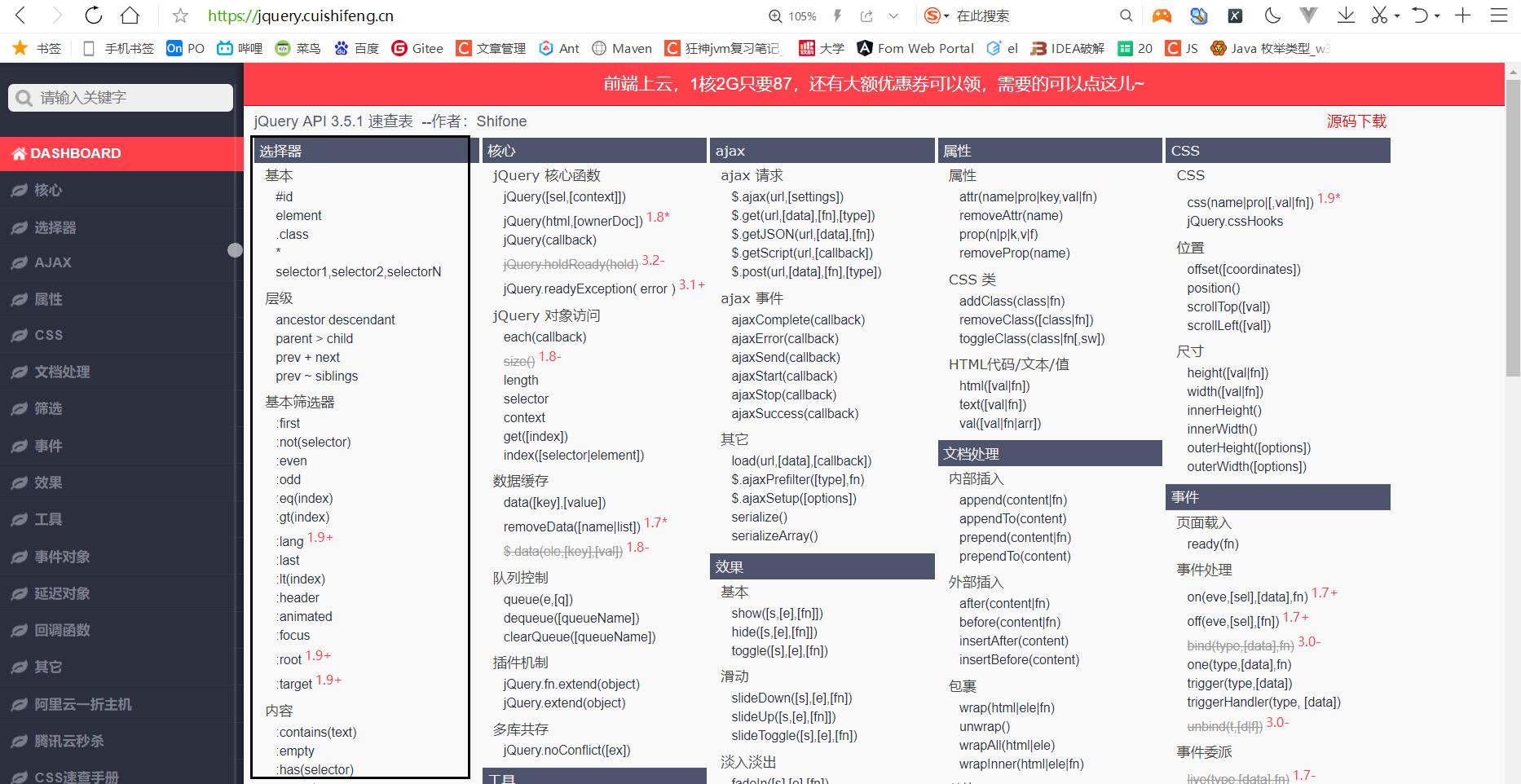Image resolution: width=1521 pixels, height=784 pixels.
Task: Open the selector1,selector2,selectorN entry
Action: tap(359, 271)
